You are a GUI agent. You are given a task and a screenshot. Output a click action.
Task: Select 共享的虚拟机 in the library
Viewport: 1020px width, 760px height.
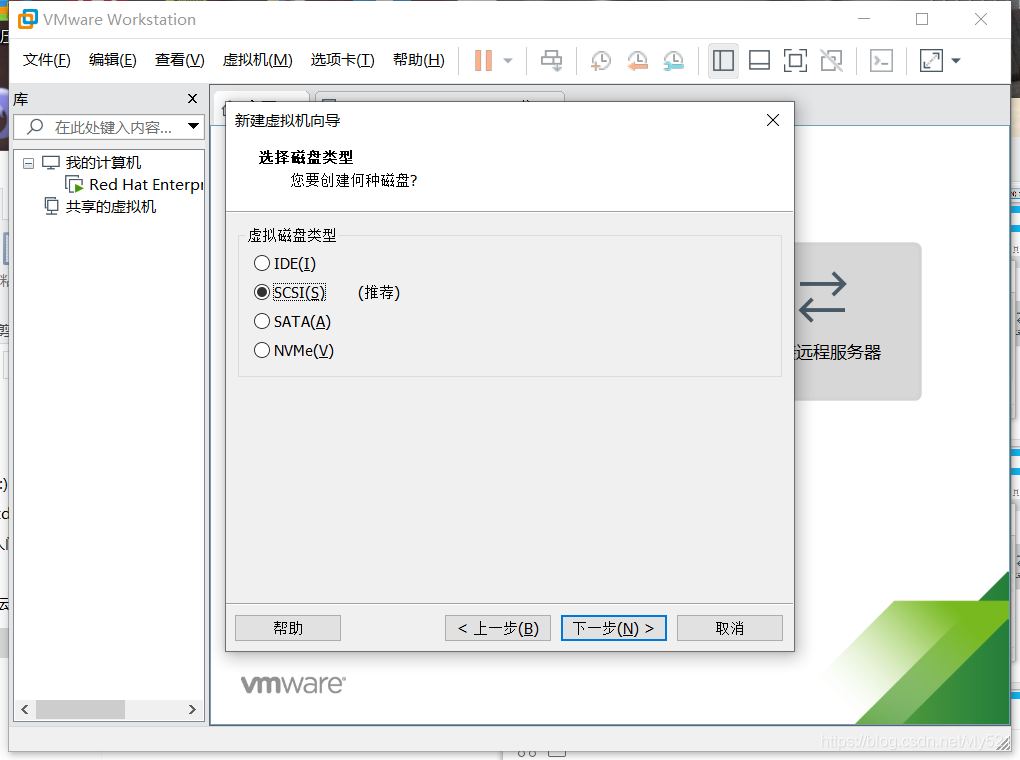click(111, 207)
